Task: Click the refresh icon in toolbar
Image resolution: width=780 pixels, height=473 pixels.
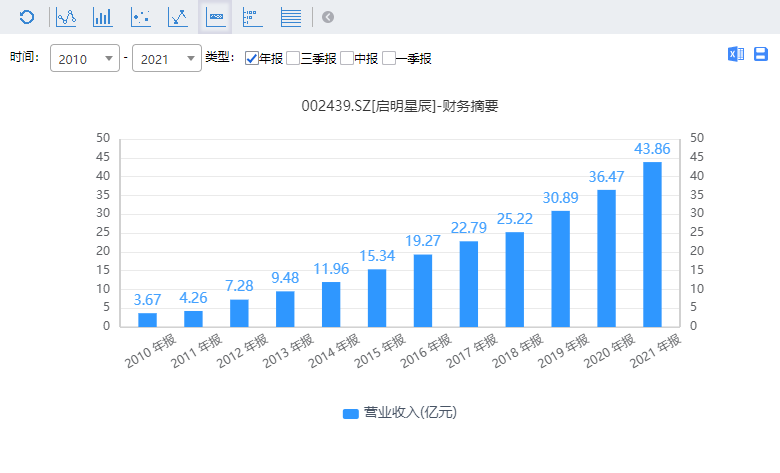Action: click(x=27, y=17)
